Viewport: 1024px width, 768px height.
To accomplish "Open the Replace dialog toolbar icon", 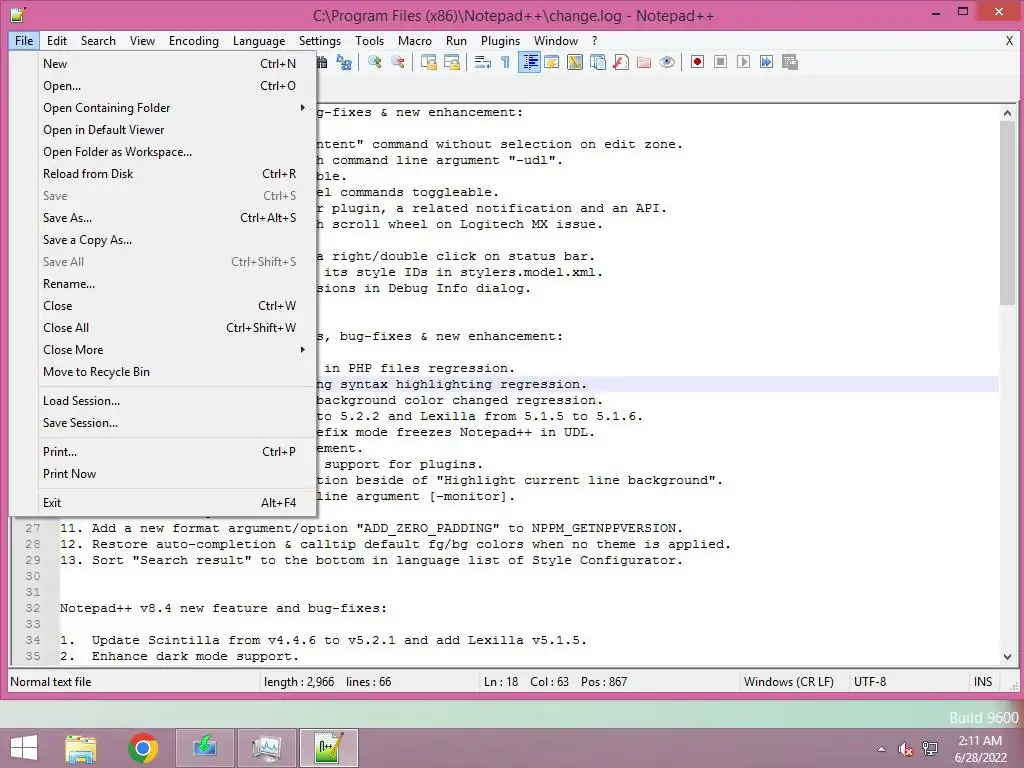I will coord(344,62).
